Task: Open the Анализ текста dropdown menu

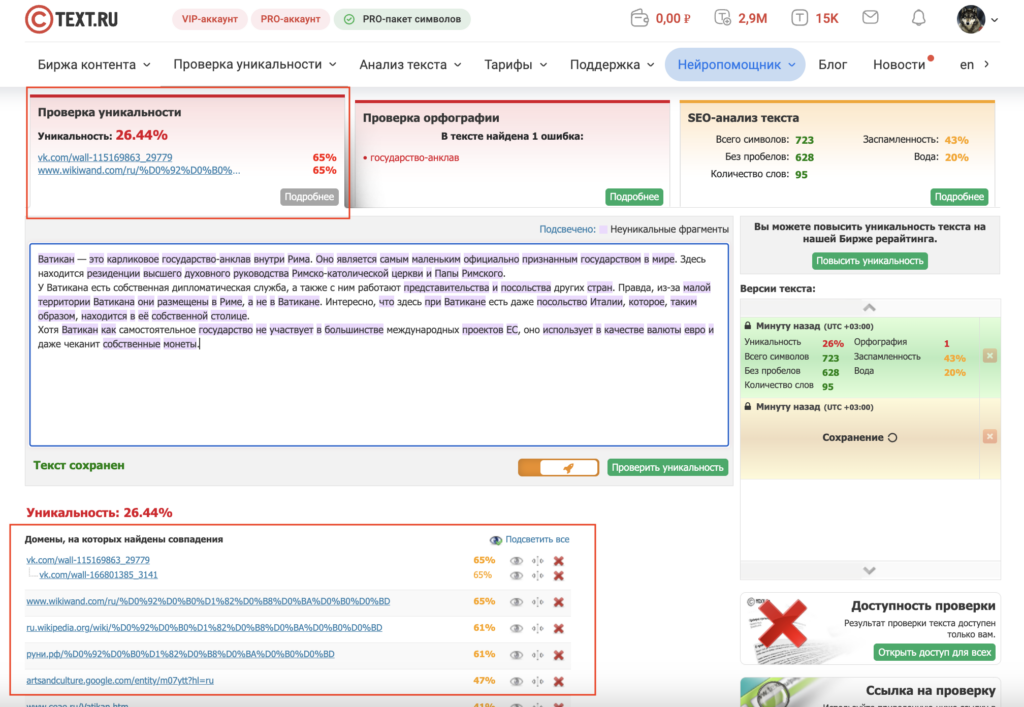Action: point(410,64)
